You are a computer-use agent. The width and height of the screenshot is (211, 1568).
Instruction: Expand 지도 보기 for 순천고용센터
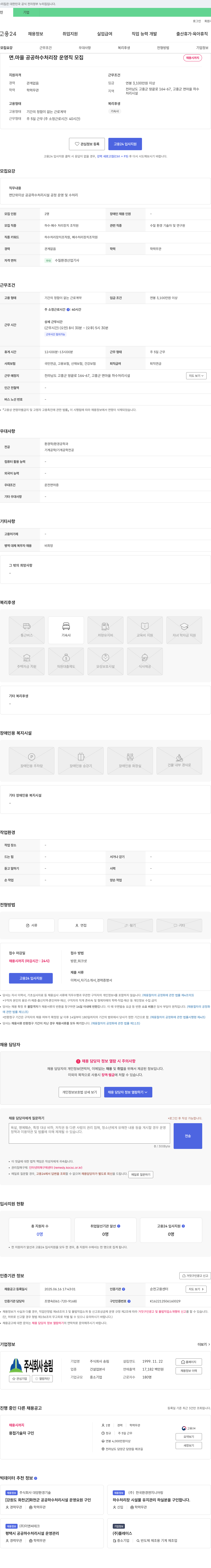pyautogui.click(x=196, y=1289)
